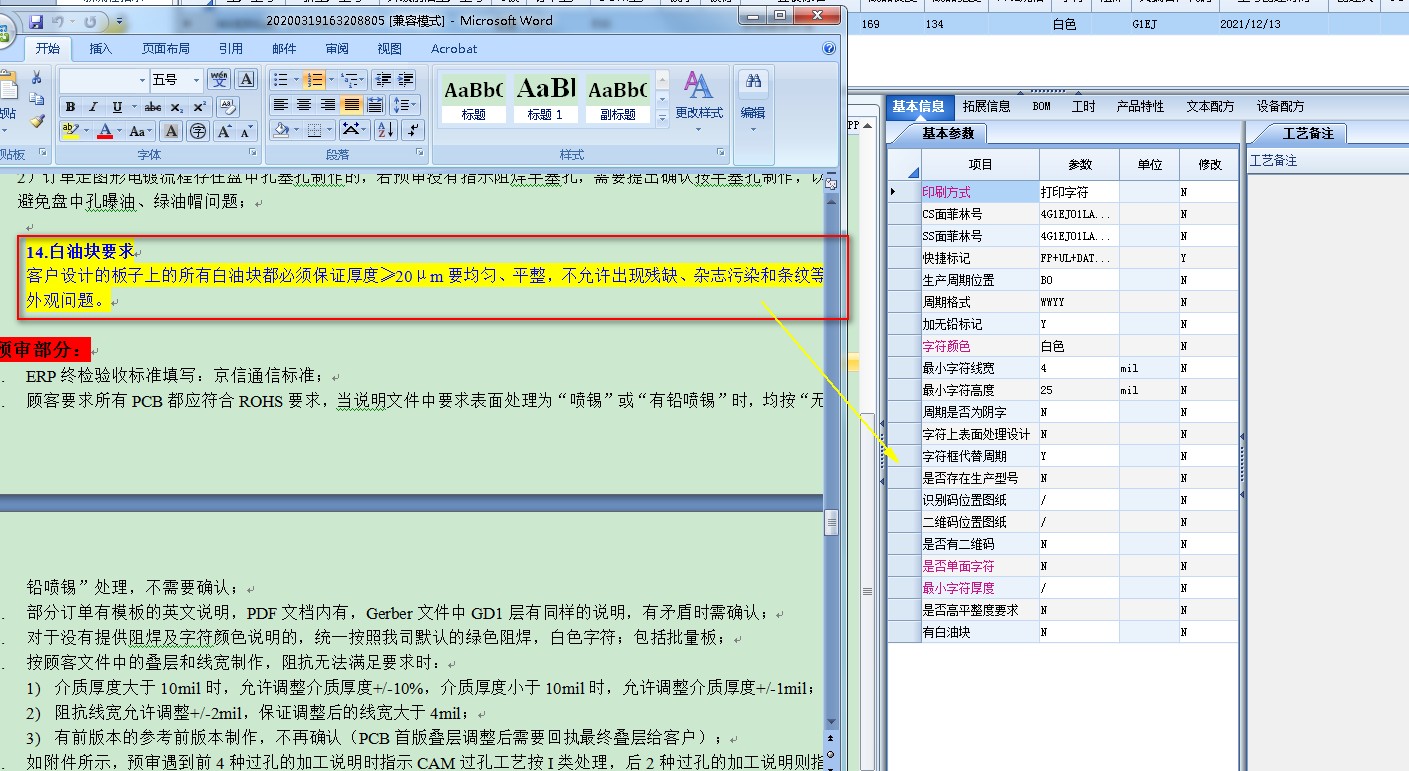Viewport: 1409px width, 771px height.
Task: Open underline style dropdown arrow
Action: [132, 107]
